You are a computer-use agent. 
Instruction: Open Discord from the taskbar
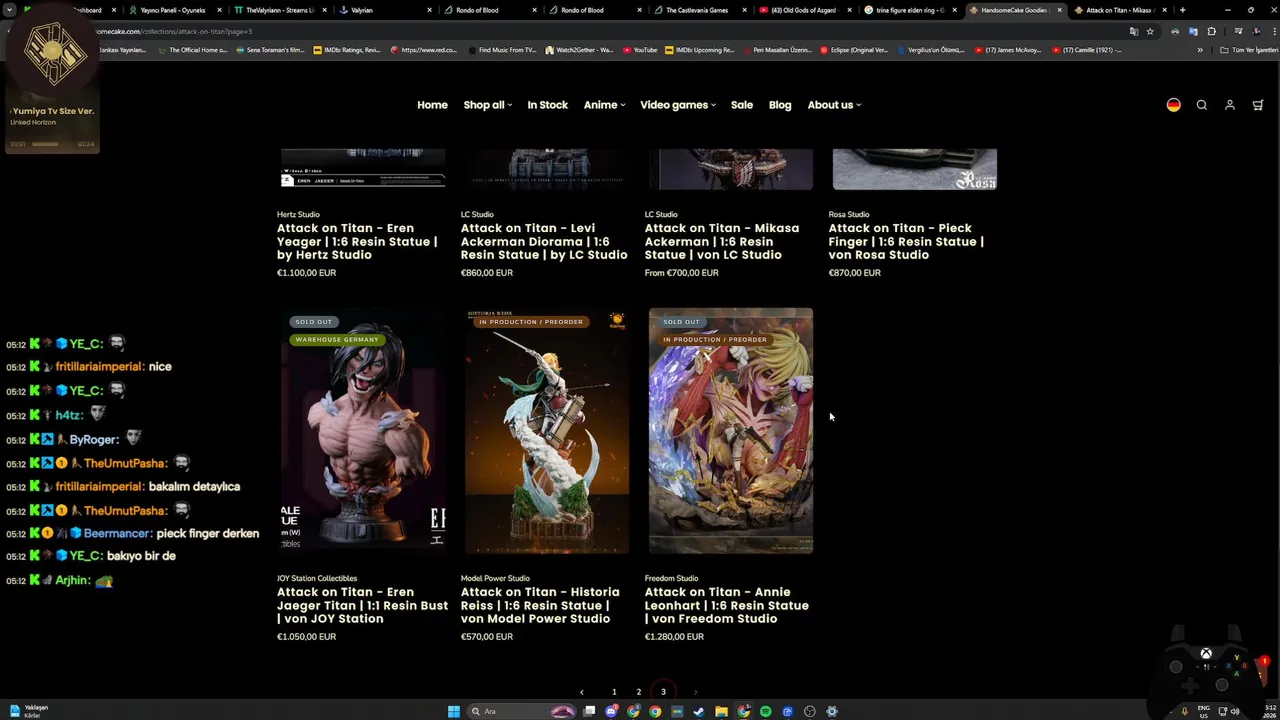(x=611, y=711)
